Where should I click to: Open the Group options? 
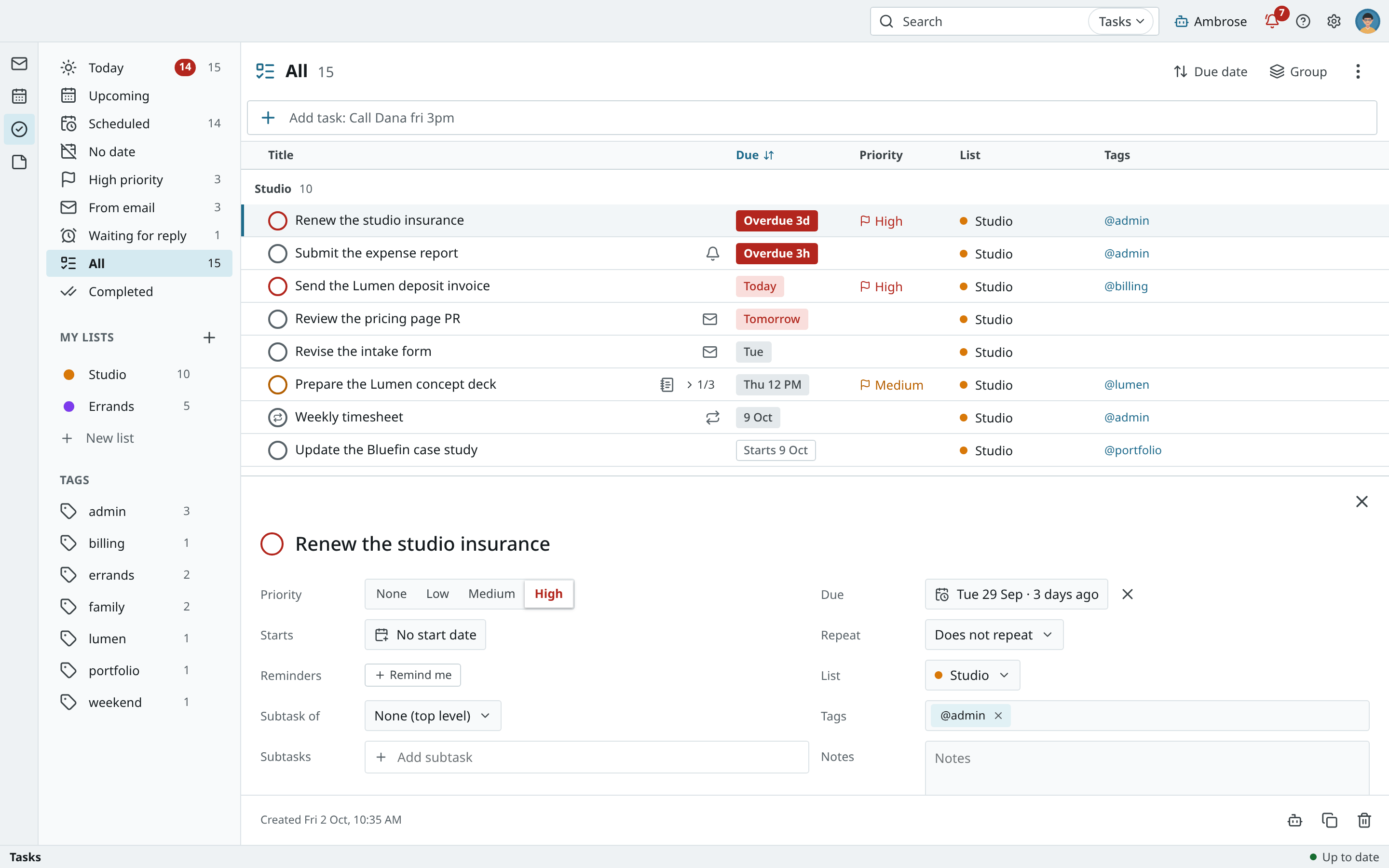[x=1297, y=71]
